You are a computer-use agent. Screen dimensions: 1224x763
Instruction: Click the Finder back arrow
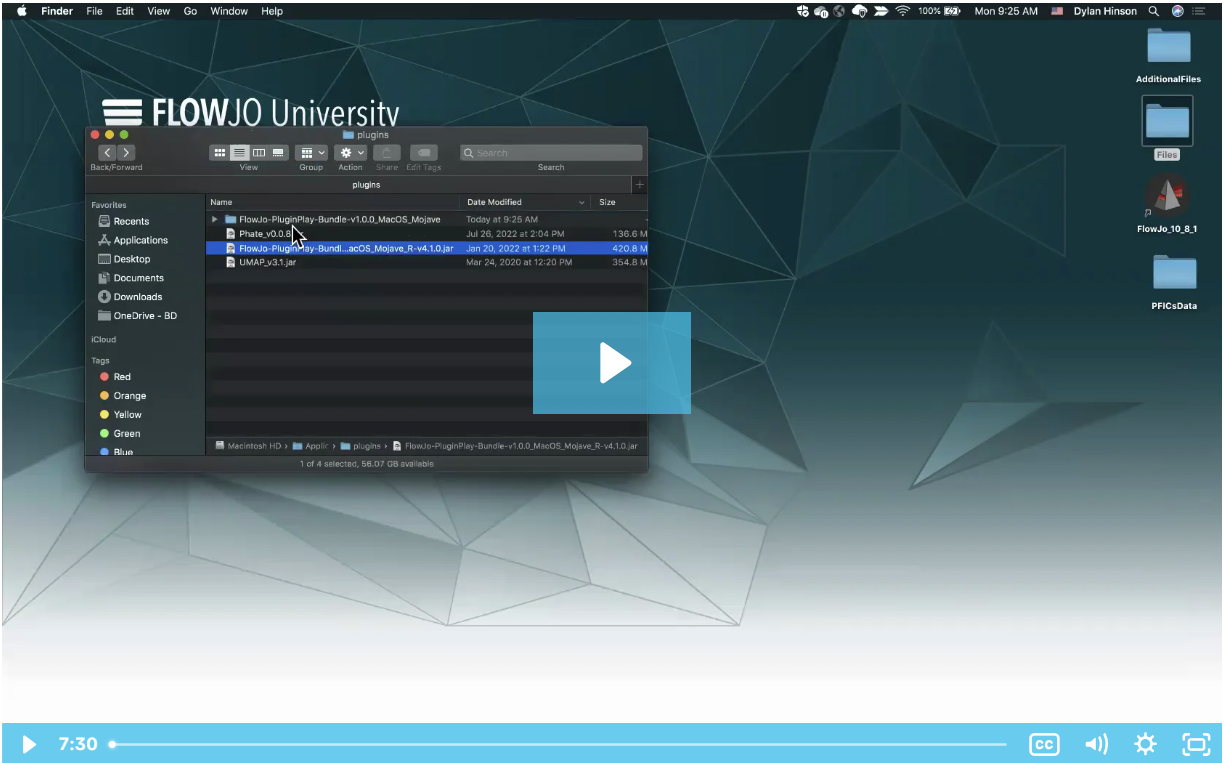click(107, 153)
